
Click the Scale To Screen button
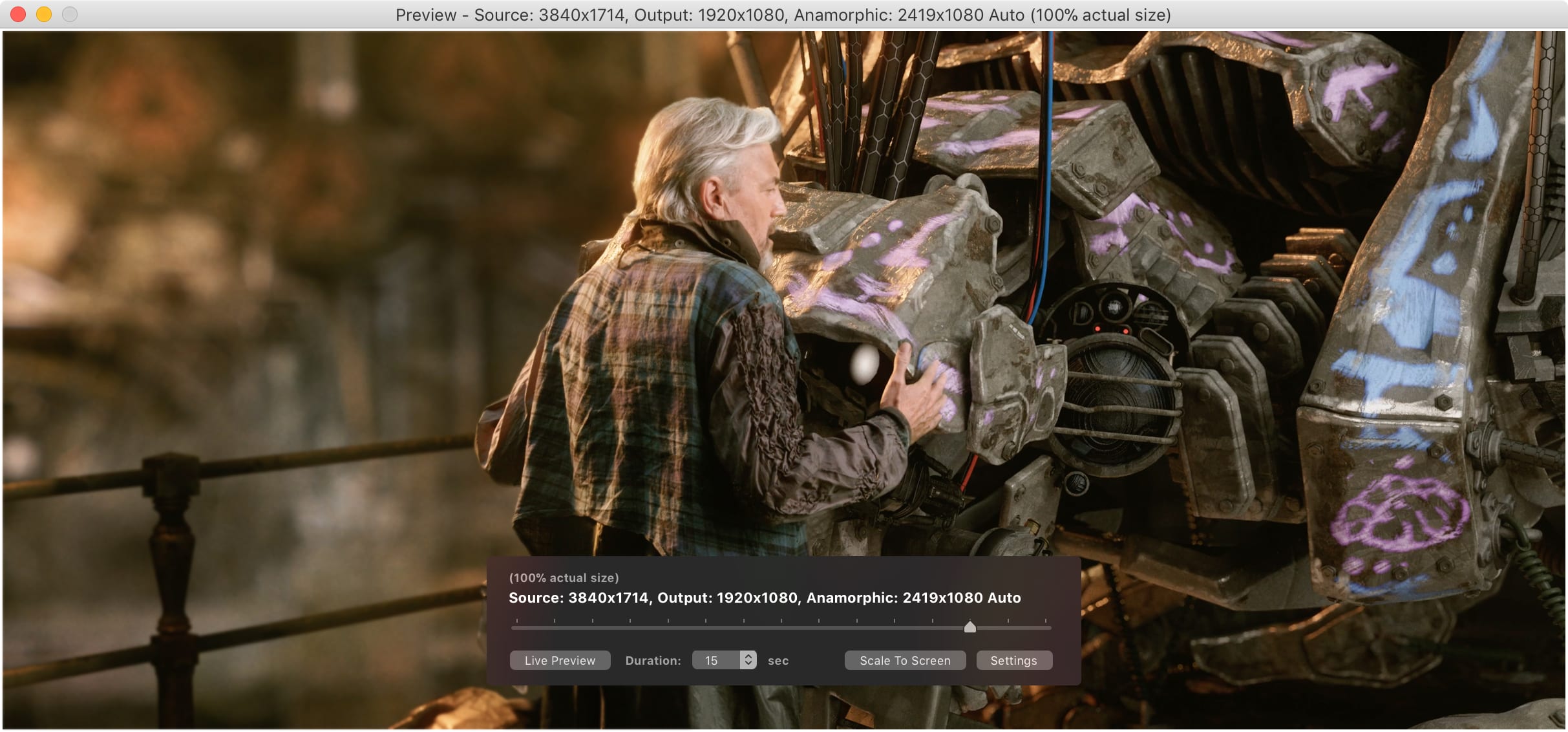point(905,660)
